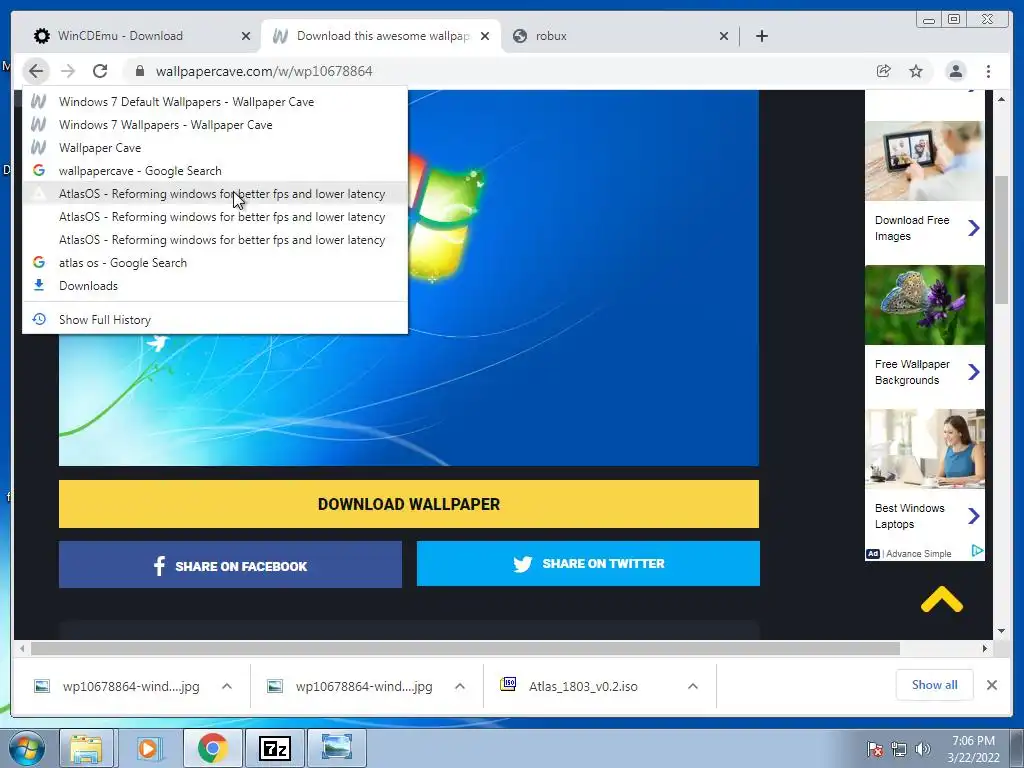Click the padlock site info icon
1024x768 pixels.
click(139, 71)
